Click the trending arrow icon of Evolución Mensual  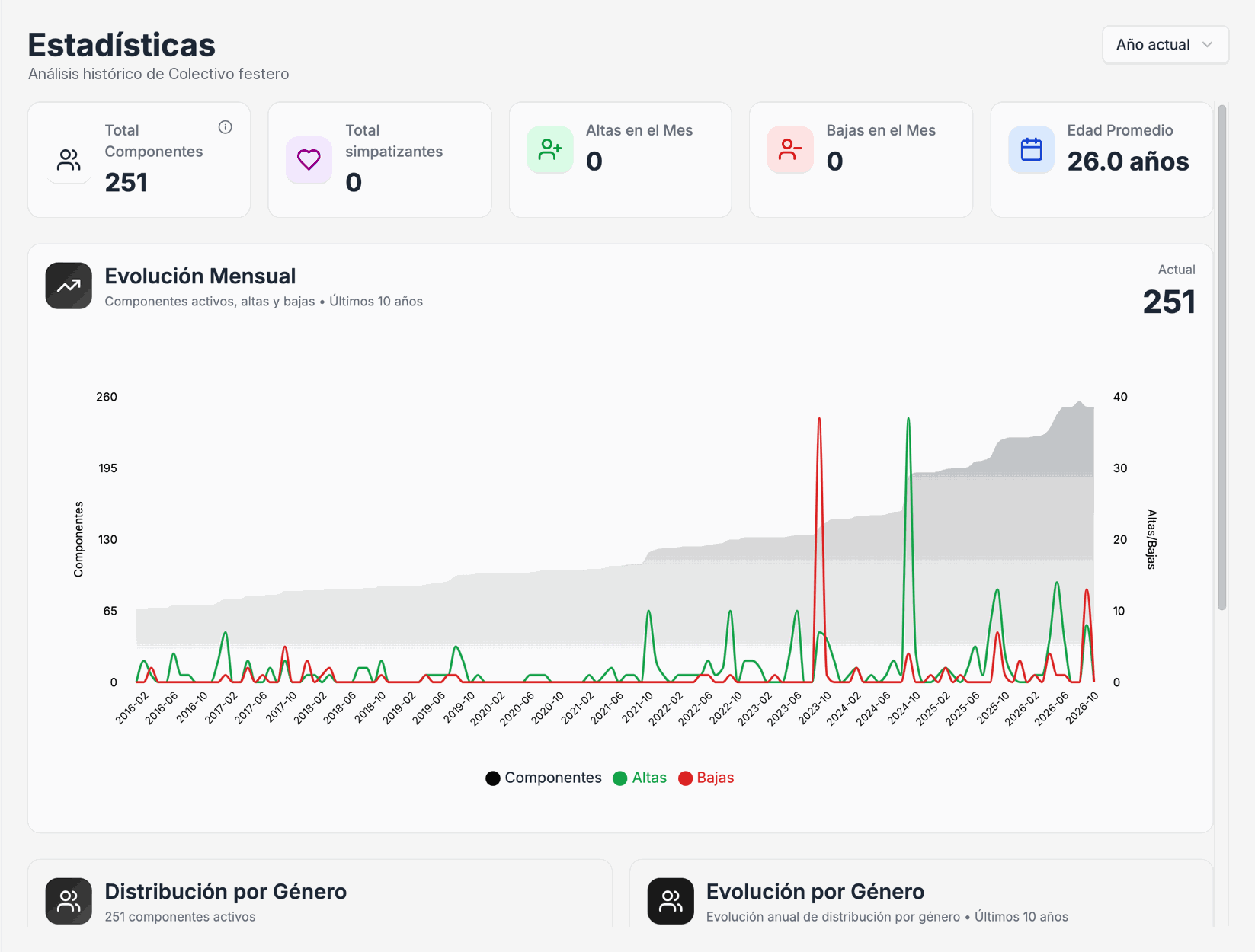pos(69,286)
